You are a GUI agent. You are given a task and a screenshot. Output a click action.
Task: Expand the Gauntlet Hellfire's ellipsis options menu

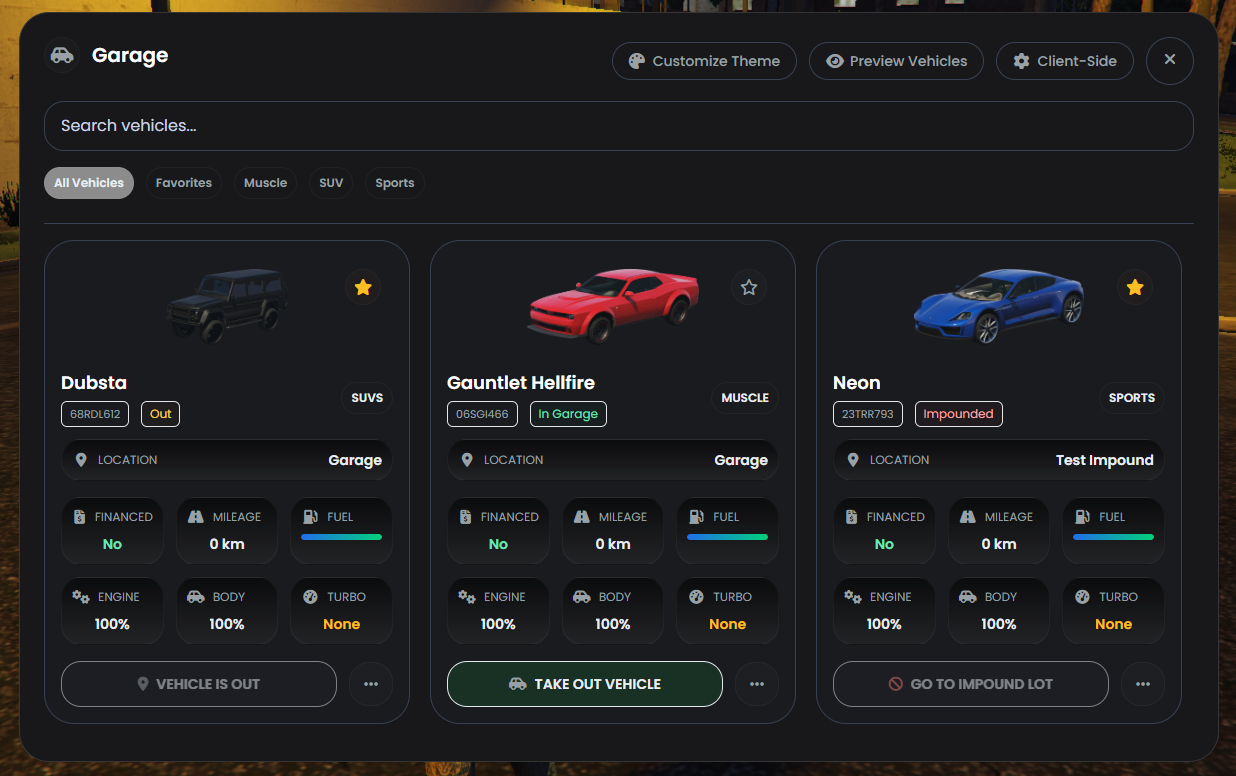coord(757,684)
